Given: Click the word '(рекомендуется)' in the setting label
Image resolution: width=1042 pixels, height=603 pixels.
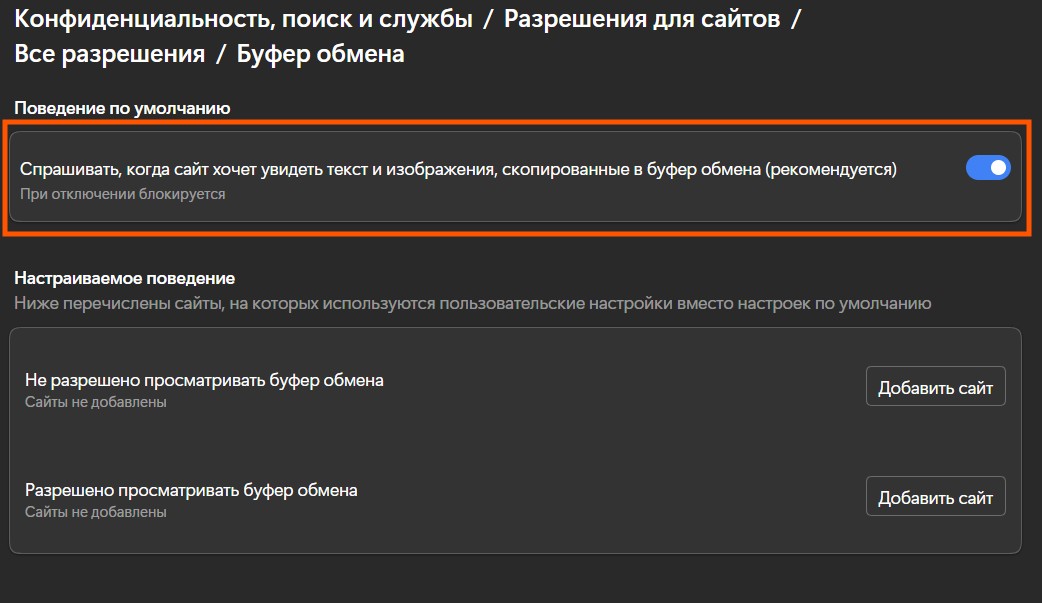Looking at the screenshot, I should tap(831, 169).
